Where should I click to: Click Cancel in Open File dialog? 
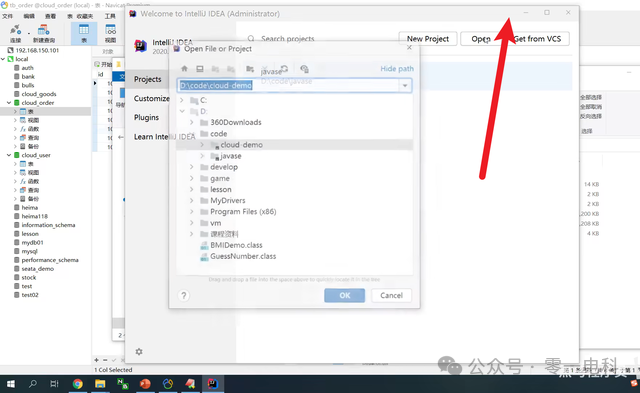[391, 295]
